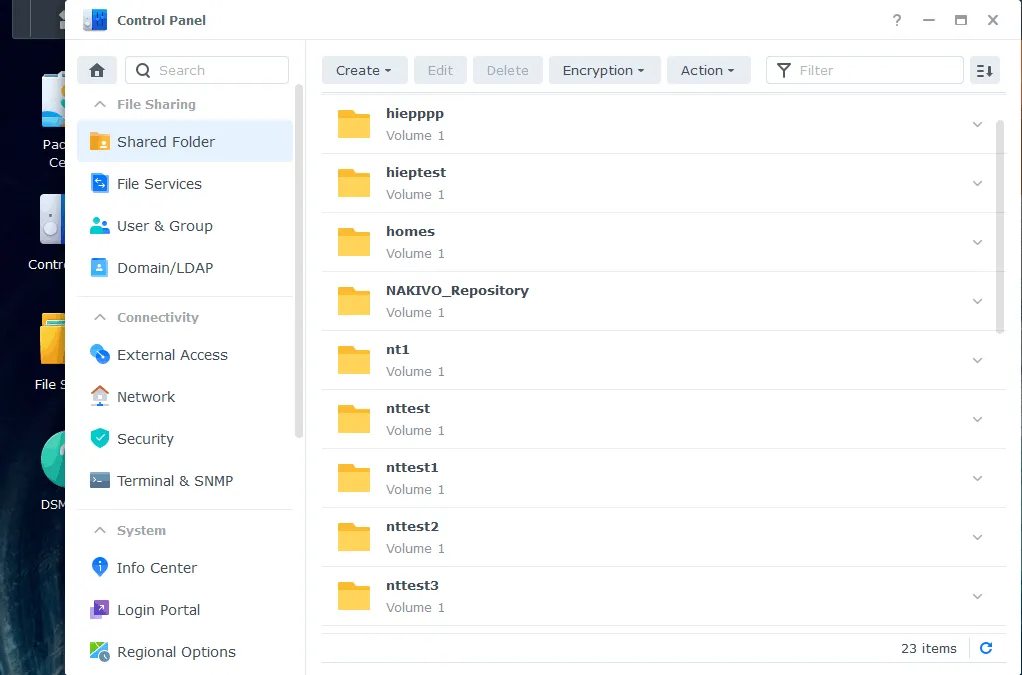Open Terminal & SNMP settings
The width and height of the screenshot is (1022, 675).
174,481
